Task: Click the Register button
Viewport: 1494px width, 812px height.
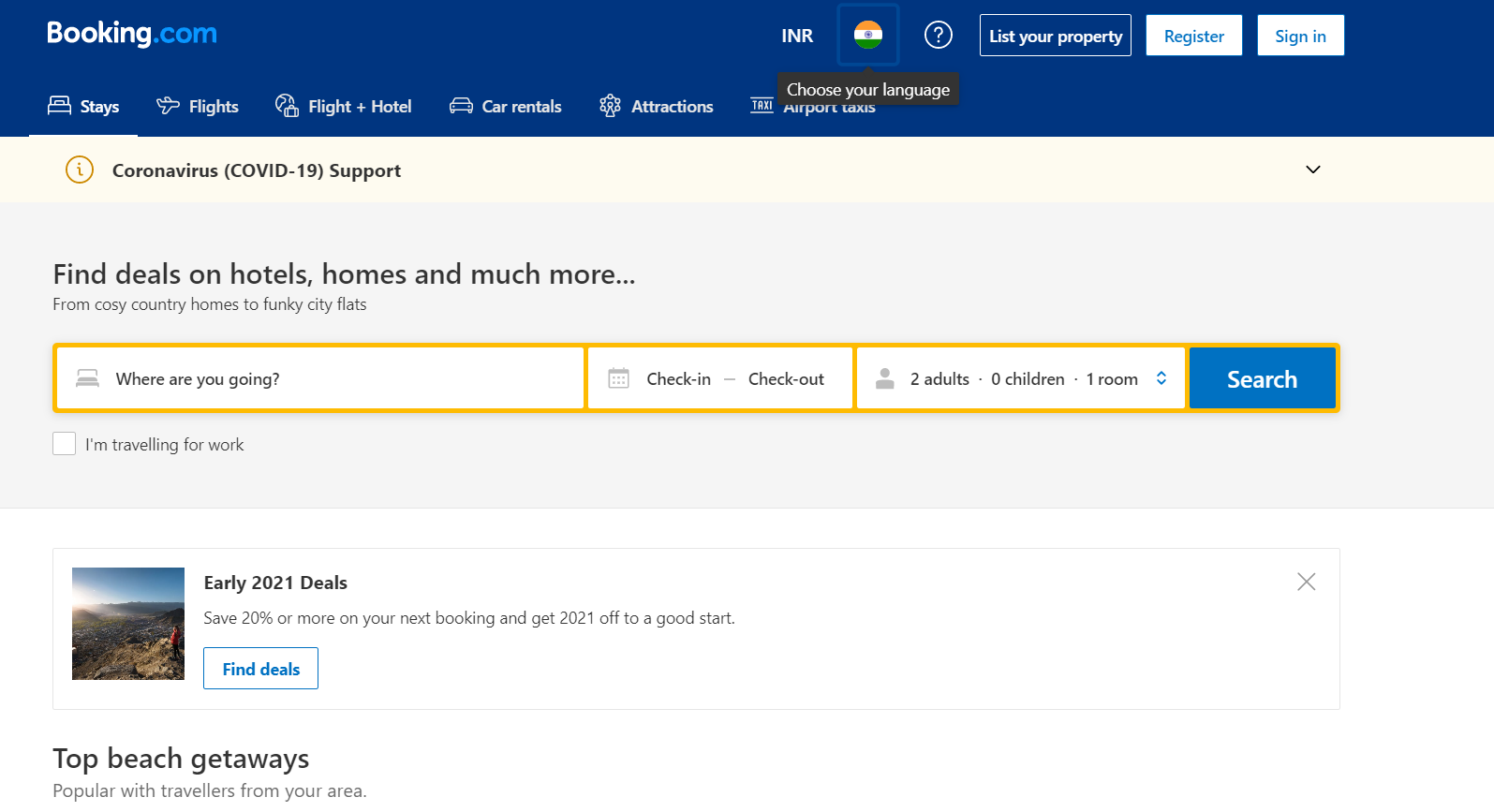Action: coord(1194,36)
